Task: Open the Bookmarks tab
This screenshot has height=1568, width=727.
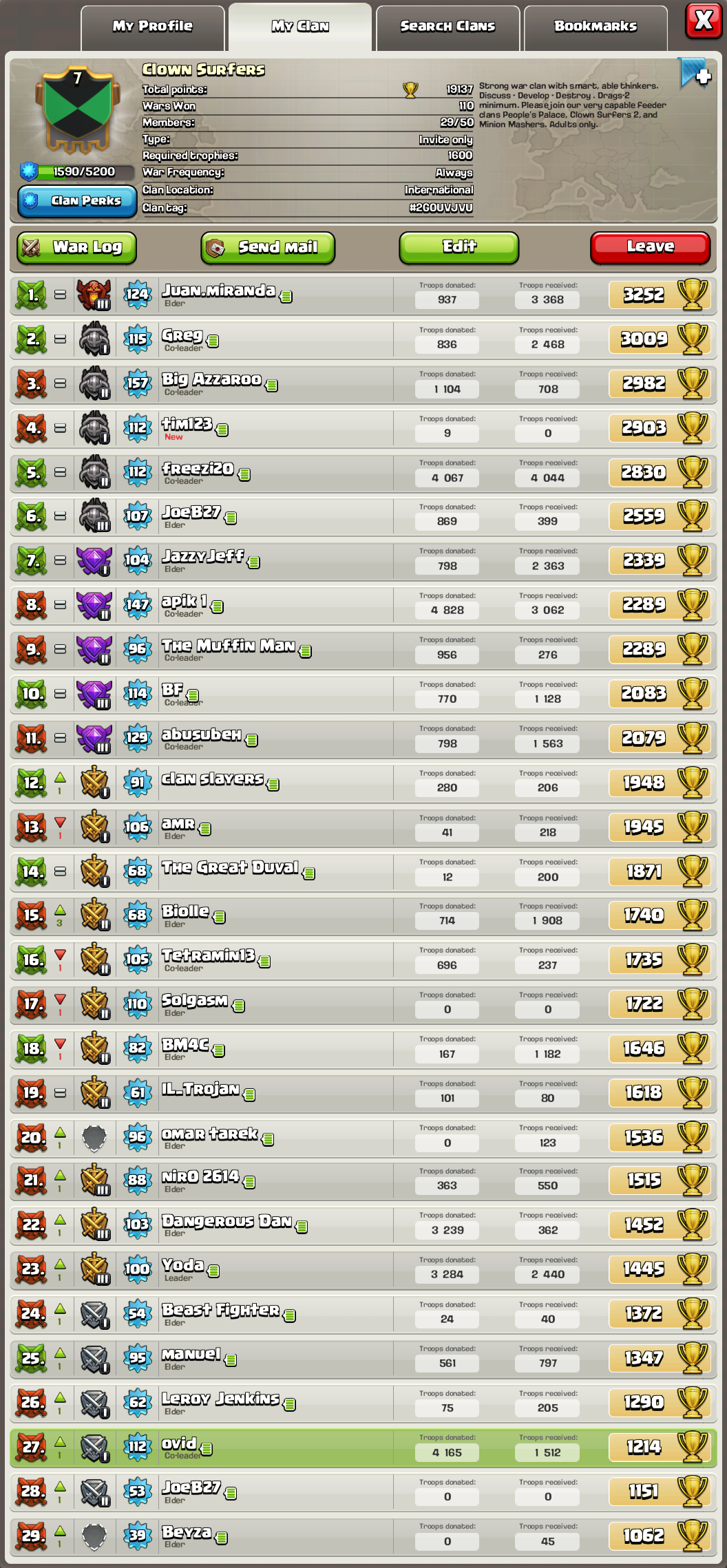Action: coord(596,27)
